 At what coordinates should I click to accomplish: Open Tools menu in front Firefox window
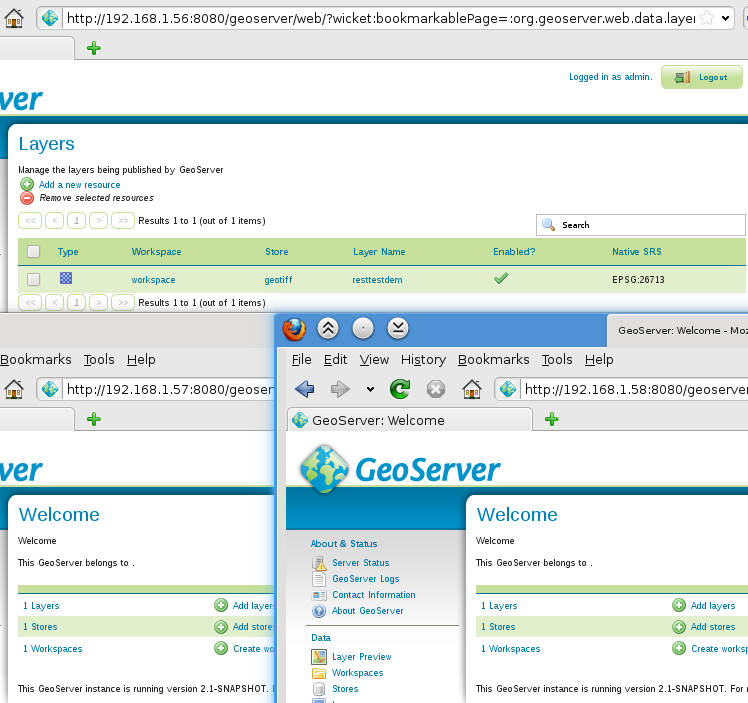[557, 360]
